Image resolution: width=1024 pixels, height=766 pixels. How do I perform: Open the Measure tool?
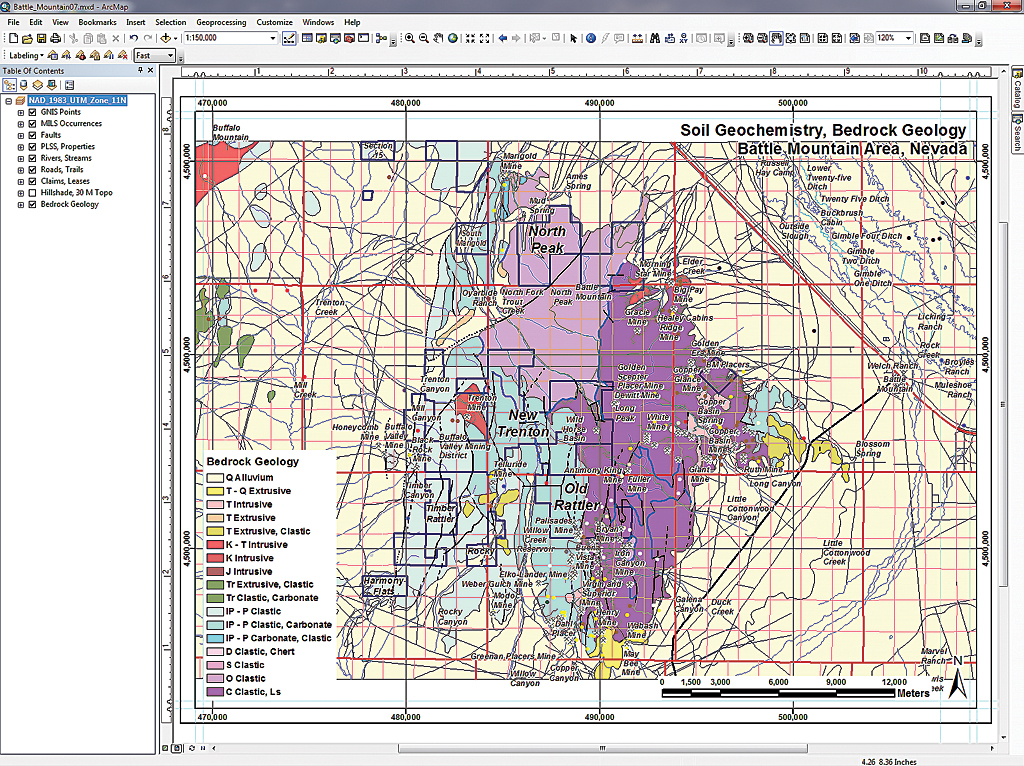pyautogui.click(x=637, y=39)
